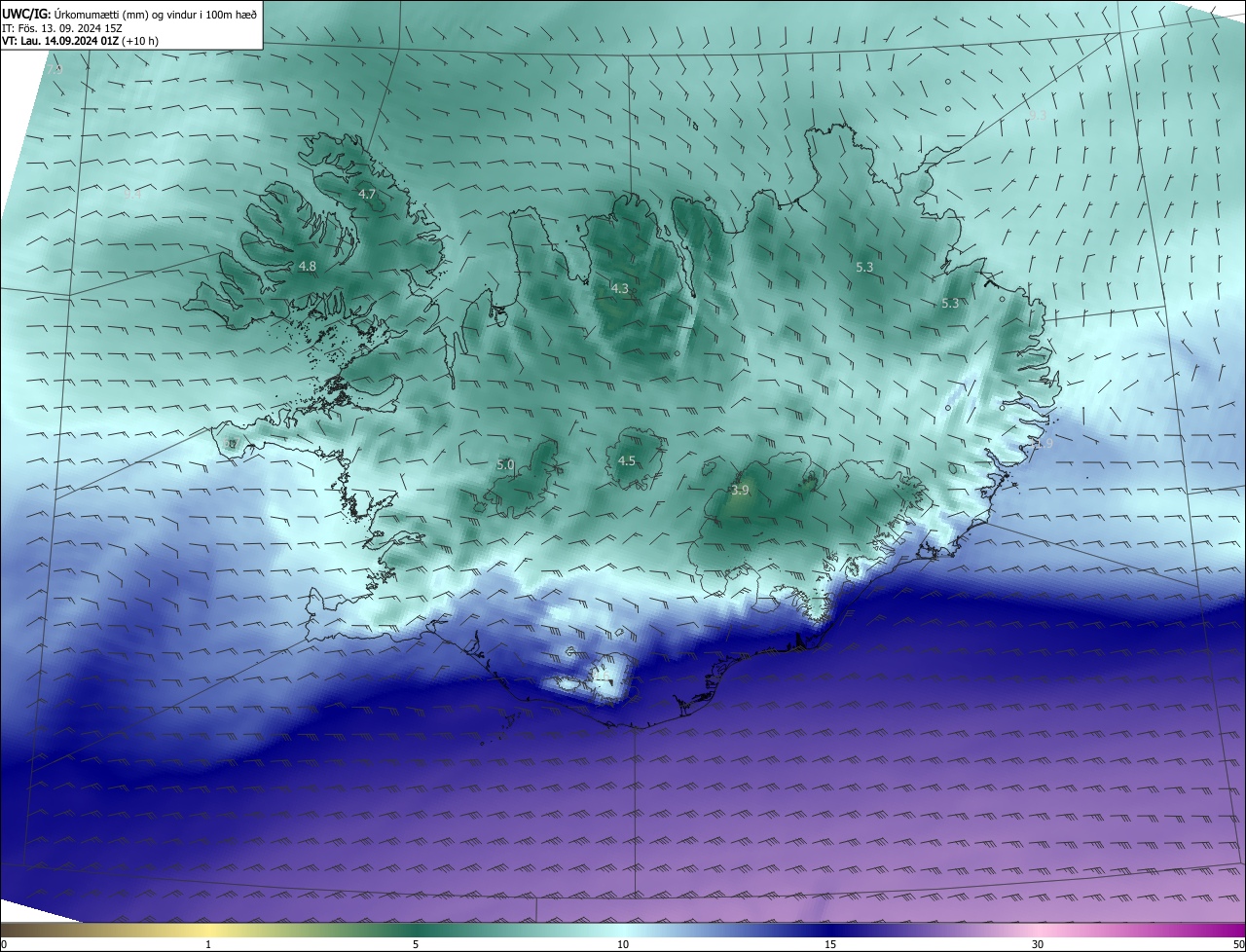Click the precipitation colour scale bar
This screenshot has width=1246, height=952.
[x=623, y=931]
